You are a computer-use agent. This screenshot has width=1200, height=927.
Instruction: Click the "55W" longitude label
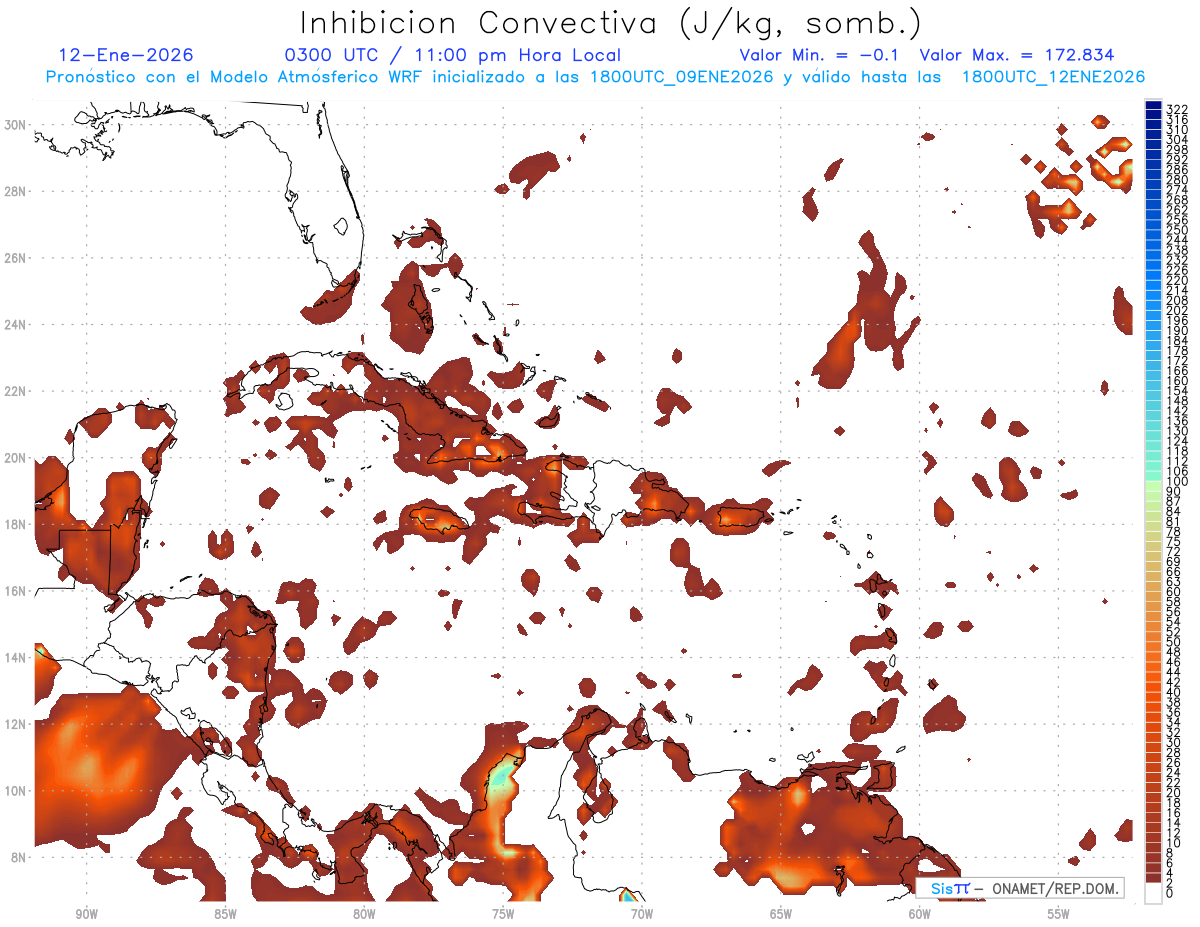(1059, 913)
